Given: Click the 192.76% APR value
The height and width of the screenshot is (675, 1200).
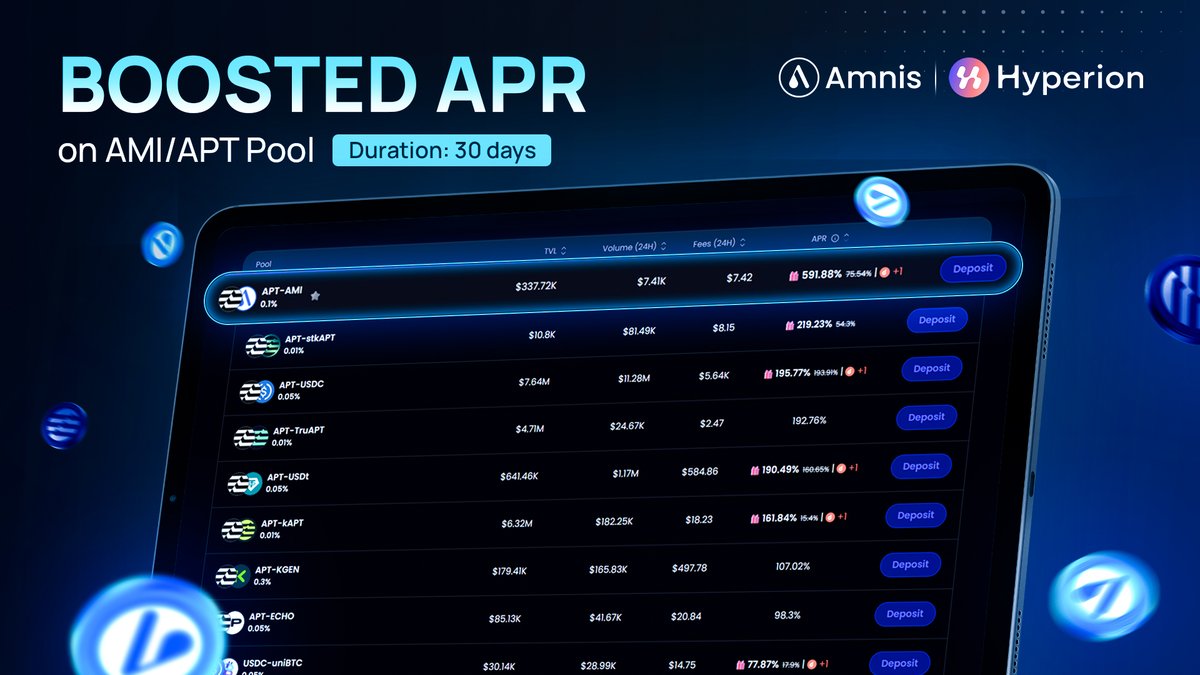Looking at the screenshot, I should point(809,420).
